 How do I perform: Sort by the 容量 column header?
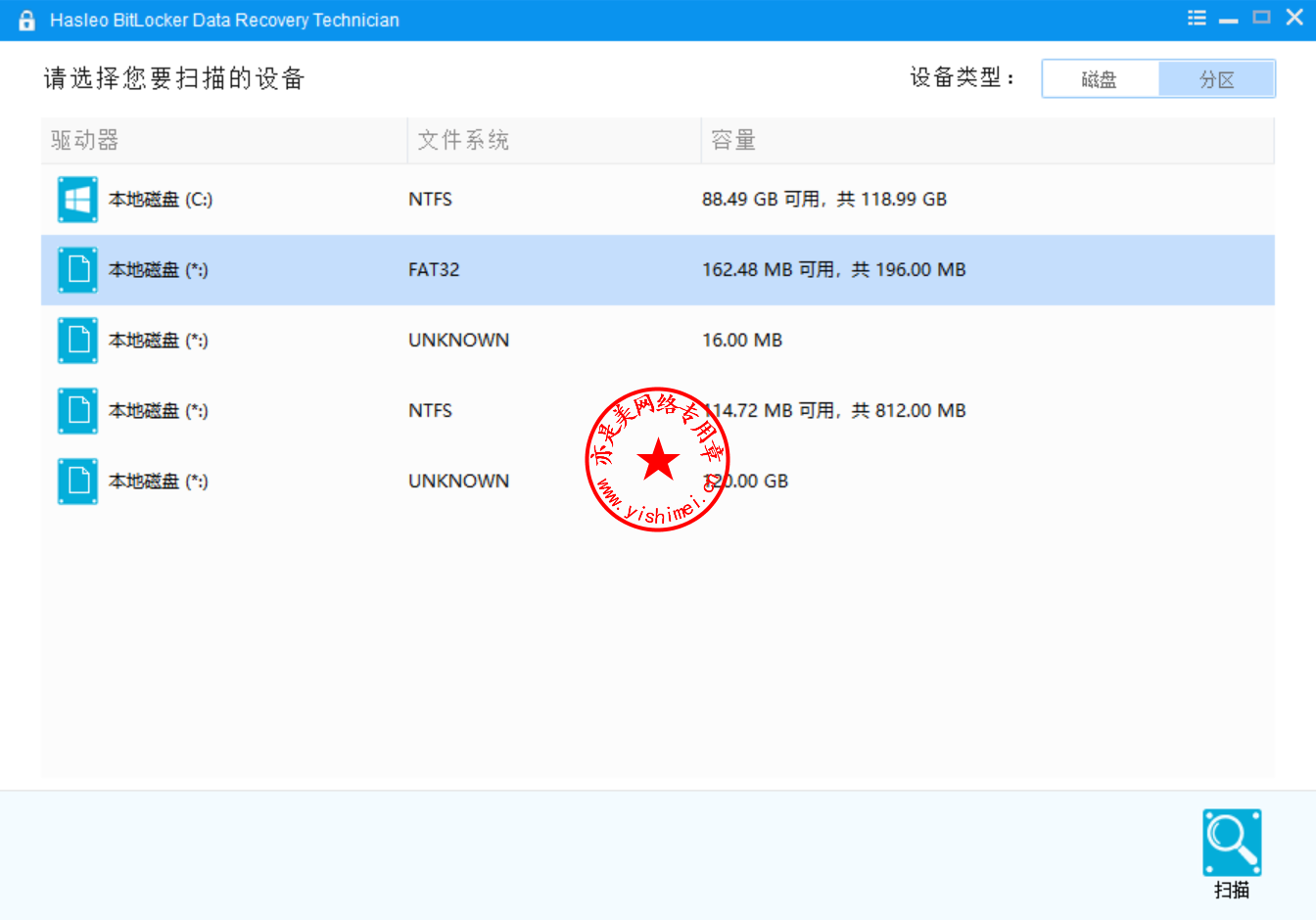coord(733,141)
